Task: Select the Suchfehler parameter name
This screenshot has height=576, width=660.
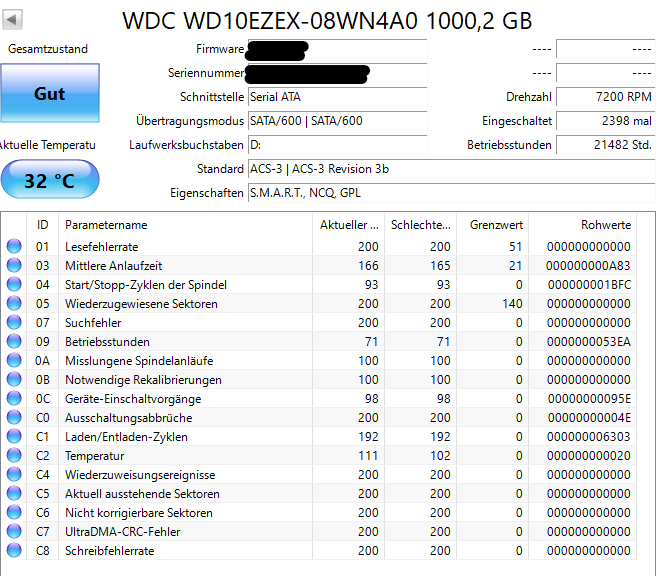Action: point(93,323)
